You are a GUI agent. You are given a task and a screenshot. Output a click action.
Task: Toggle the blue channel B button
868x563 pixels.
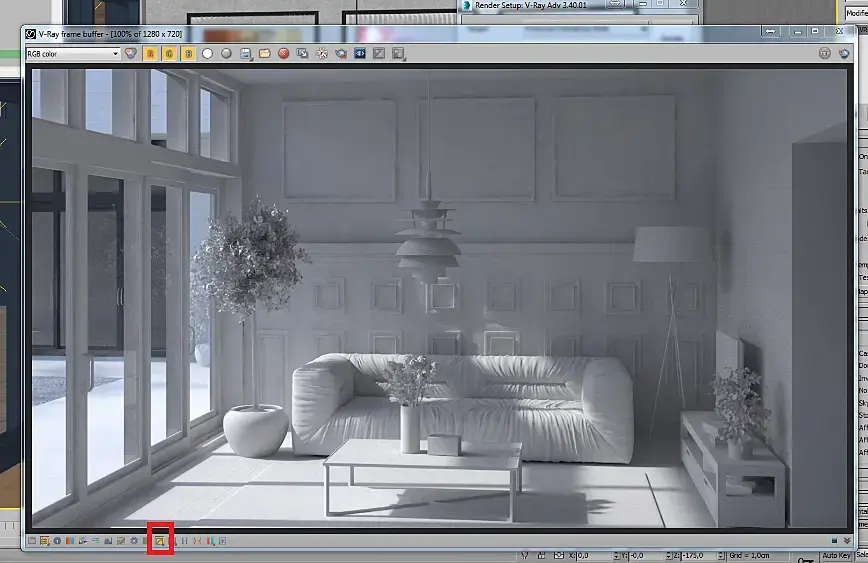coord(188,54)
